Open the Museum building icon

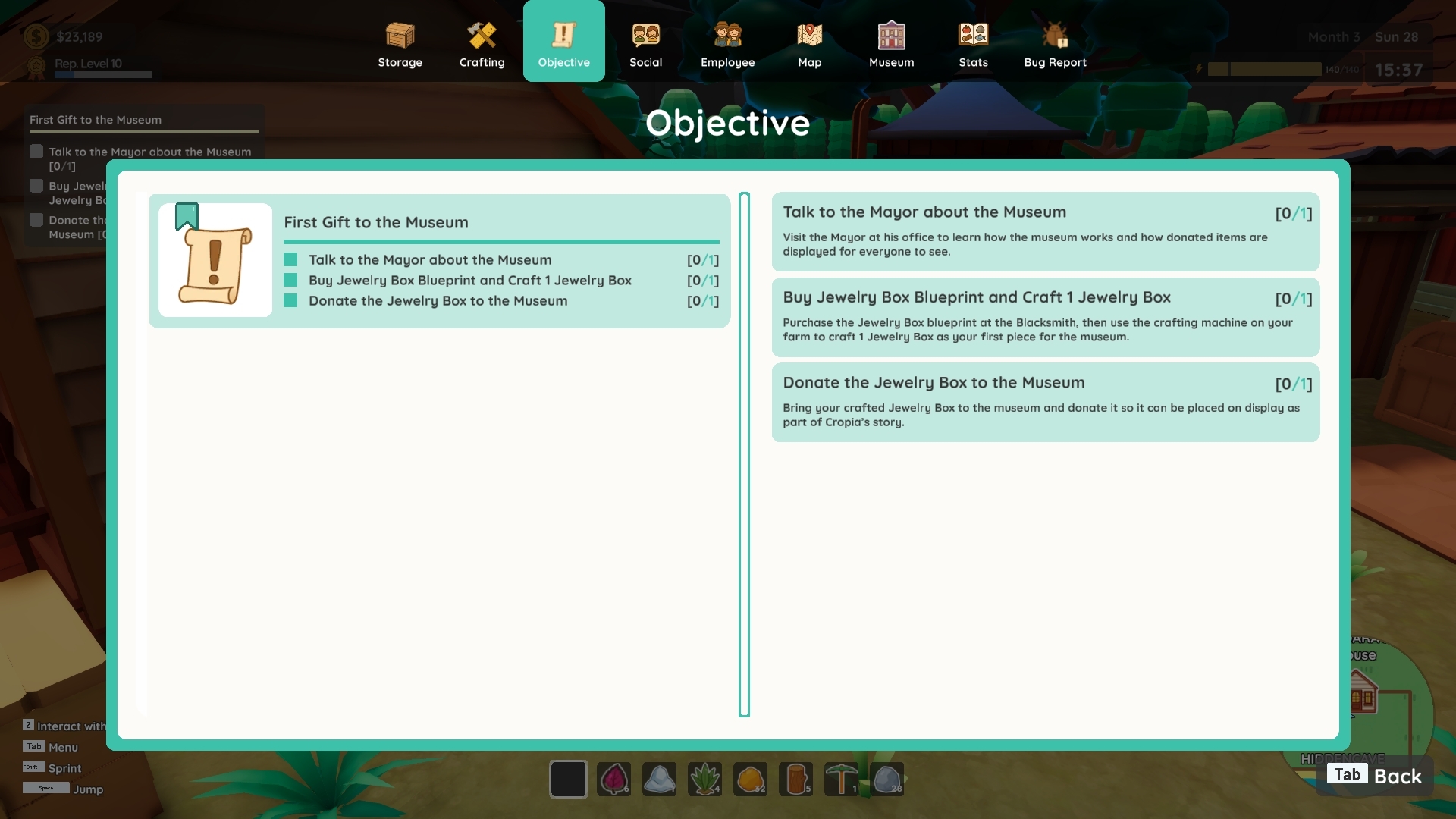pyautogui.click(x=891, y=35)
